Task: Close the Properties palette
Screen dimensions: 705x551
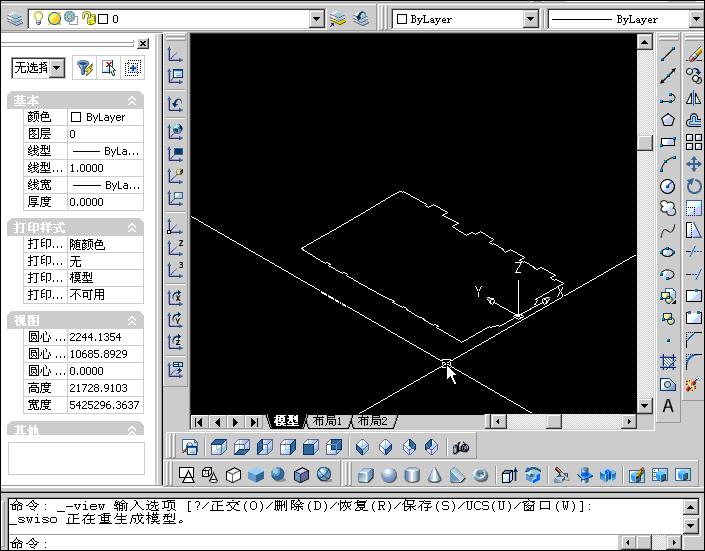Action: [143, 43]
